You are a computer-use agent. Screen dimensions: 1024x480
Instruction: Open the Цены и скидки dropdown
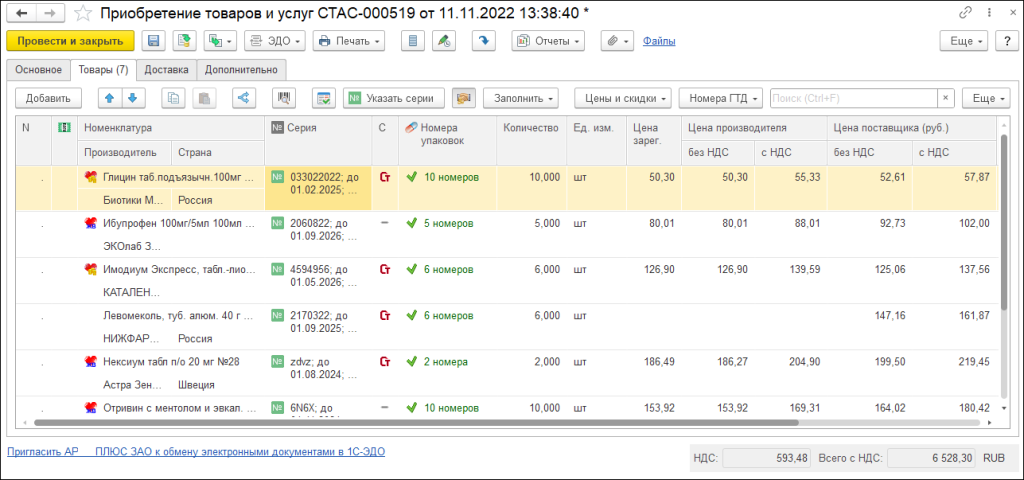(x=621, y=98)
